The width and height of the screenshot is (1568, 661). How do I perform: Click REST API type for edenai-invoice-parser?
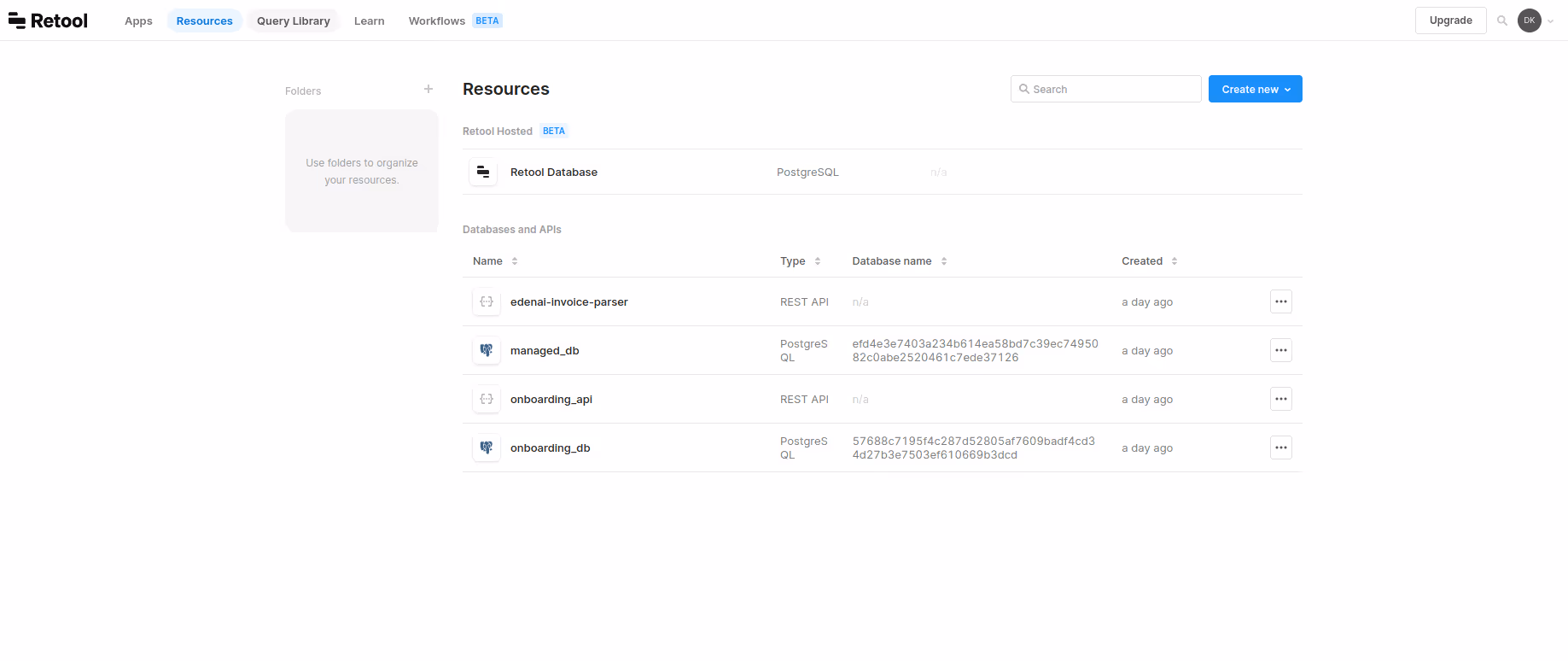804,301
